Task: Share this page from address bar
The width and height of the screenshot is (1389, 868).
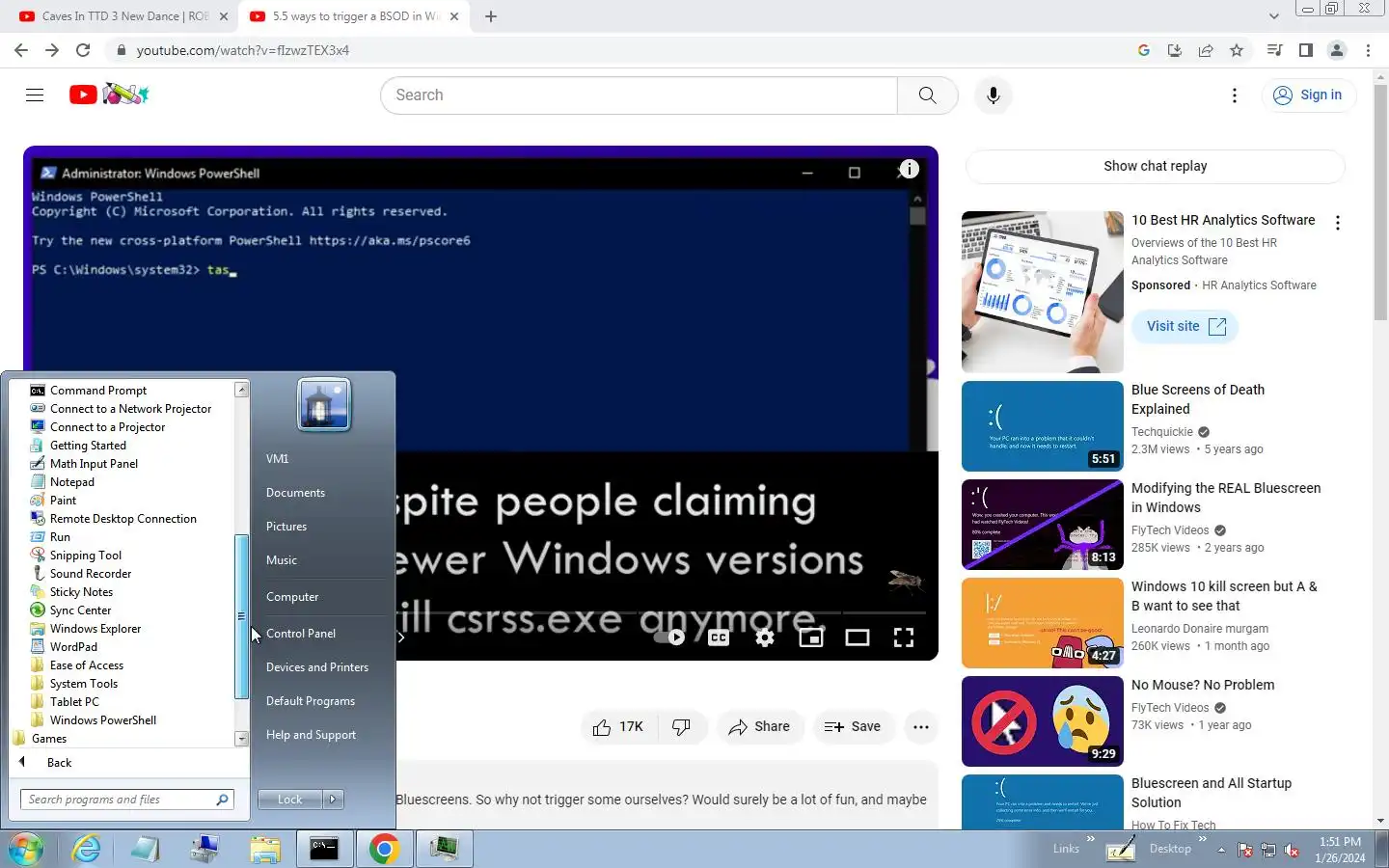Action: 1206,50
